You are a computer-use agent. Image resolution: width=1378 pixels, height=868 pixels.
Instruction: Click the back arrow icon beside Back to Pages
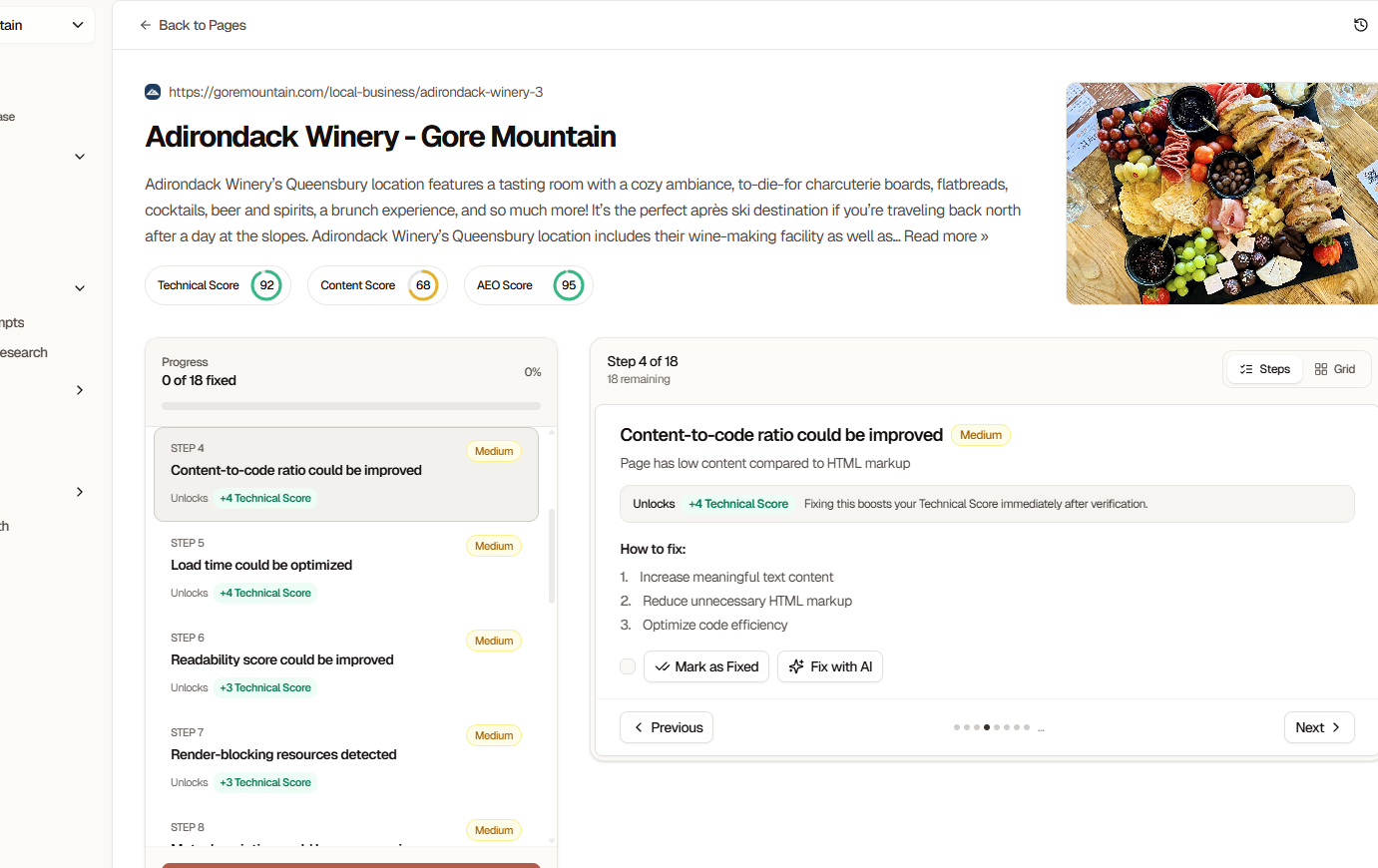pos(146,25)
